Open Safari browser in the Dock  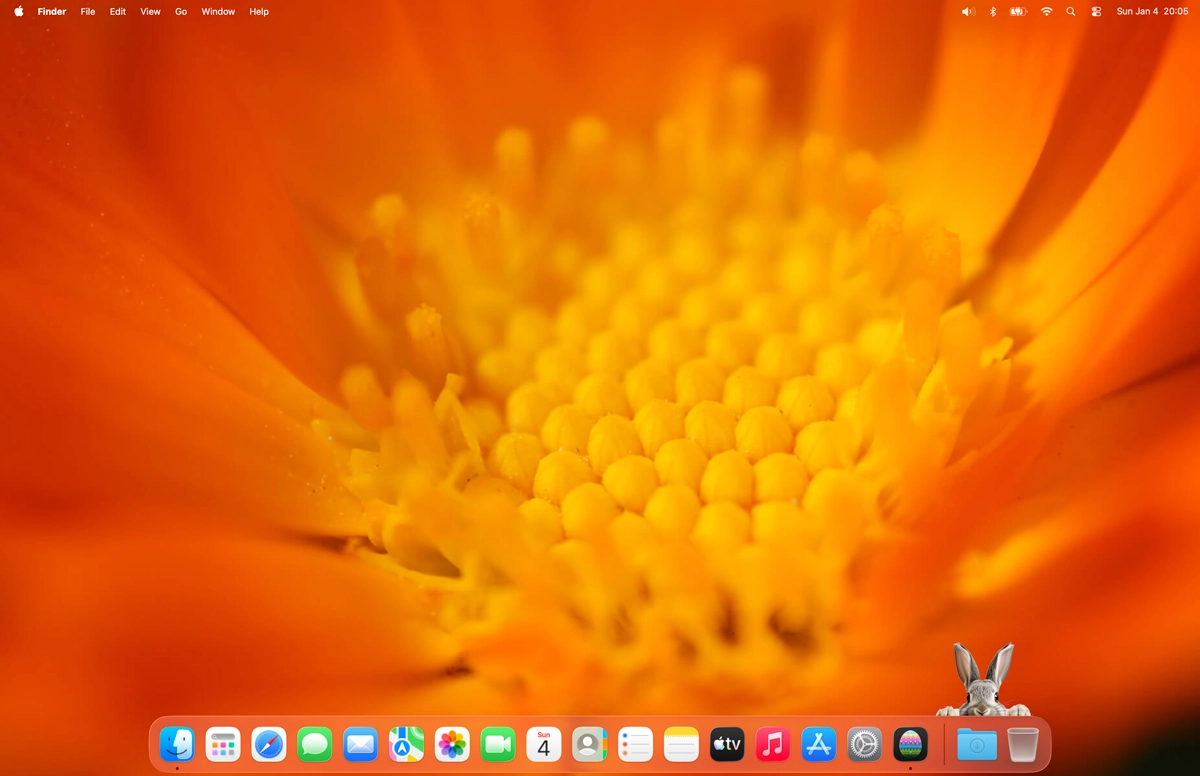coord(269,744)
